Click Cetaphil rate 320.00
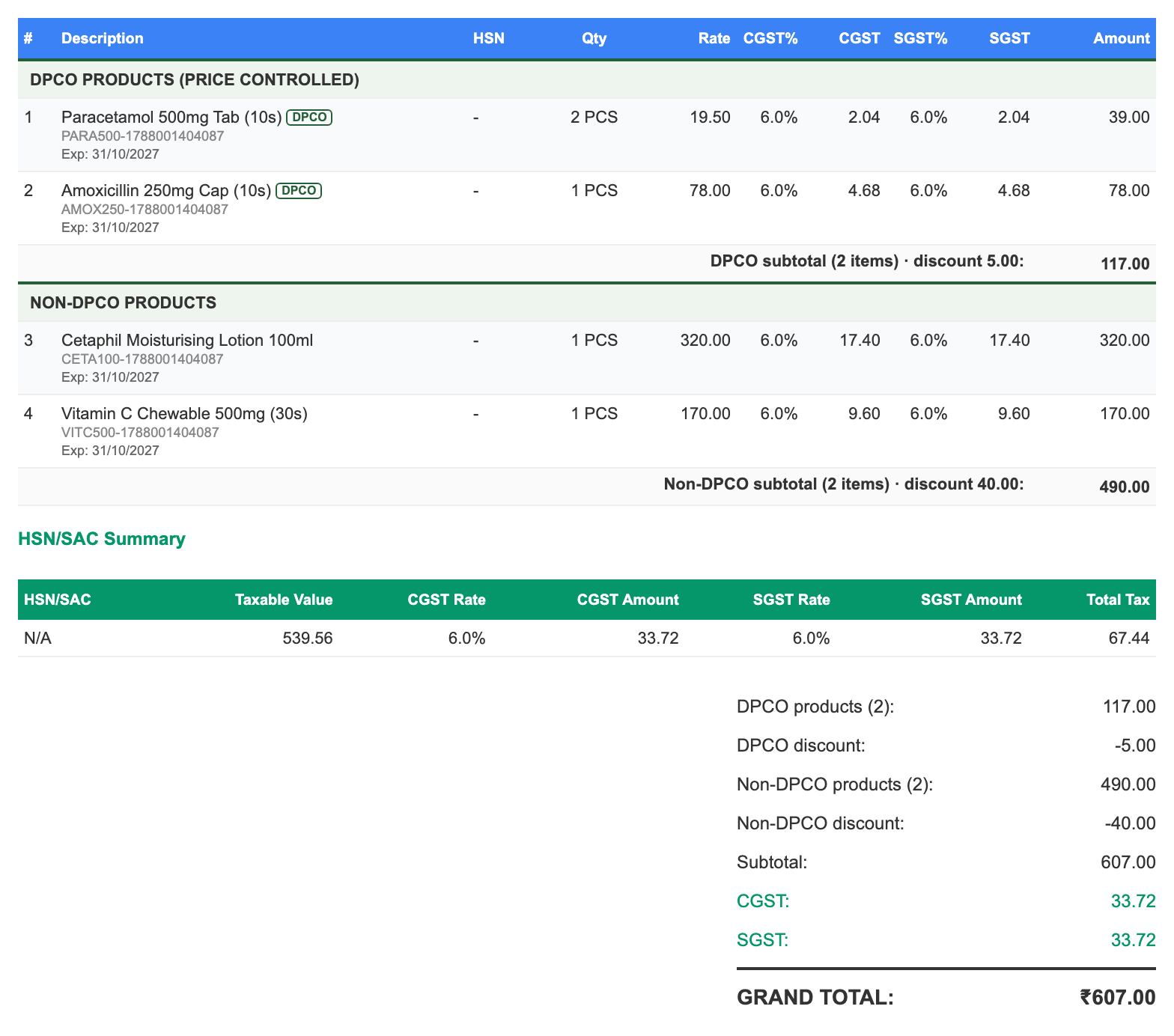 coord(705,340)
